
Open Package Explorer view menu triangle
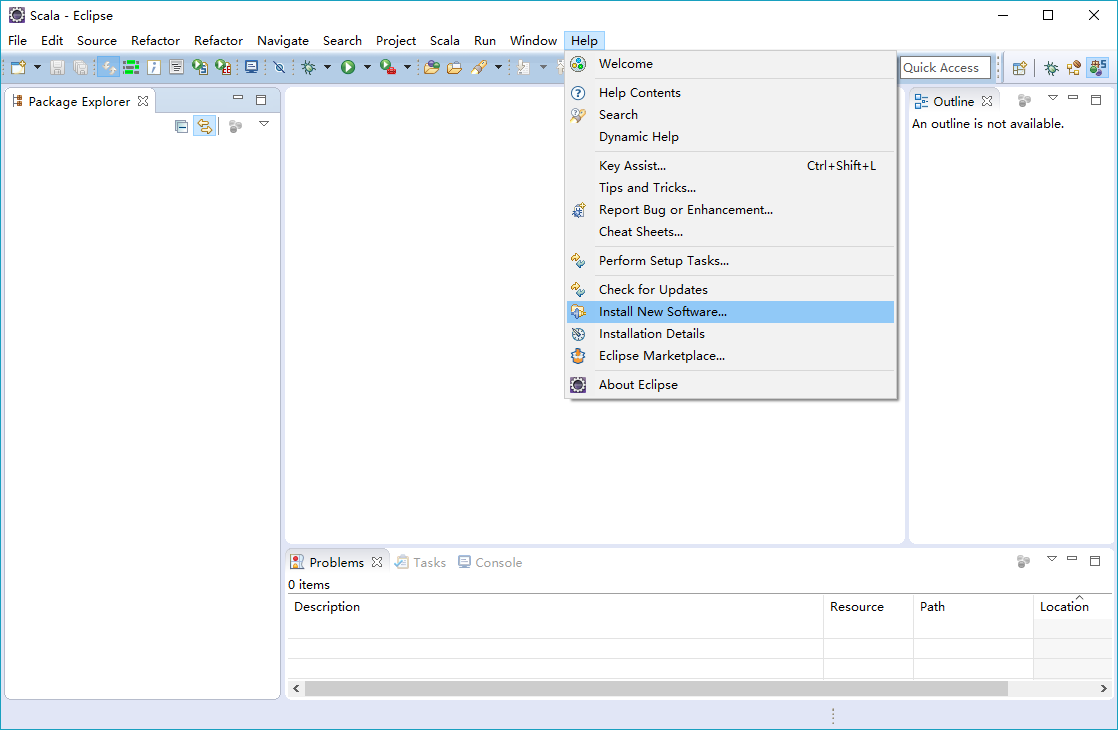[264, 124]
